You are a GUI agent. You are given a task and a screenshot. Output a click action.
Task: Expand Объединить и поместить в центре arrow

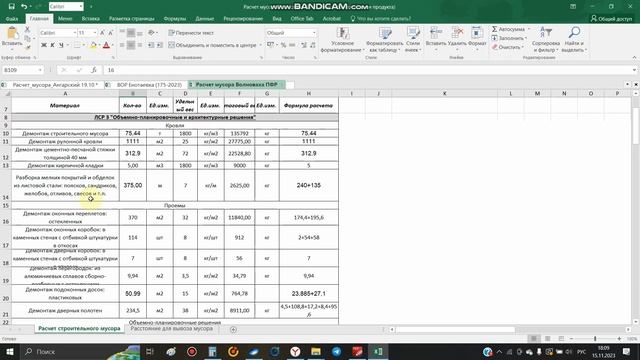[260, 45]
